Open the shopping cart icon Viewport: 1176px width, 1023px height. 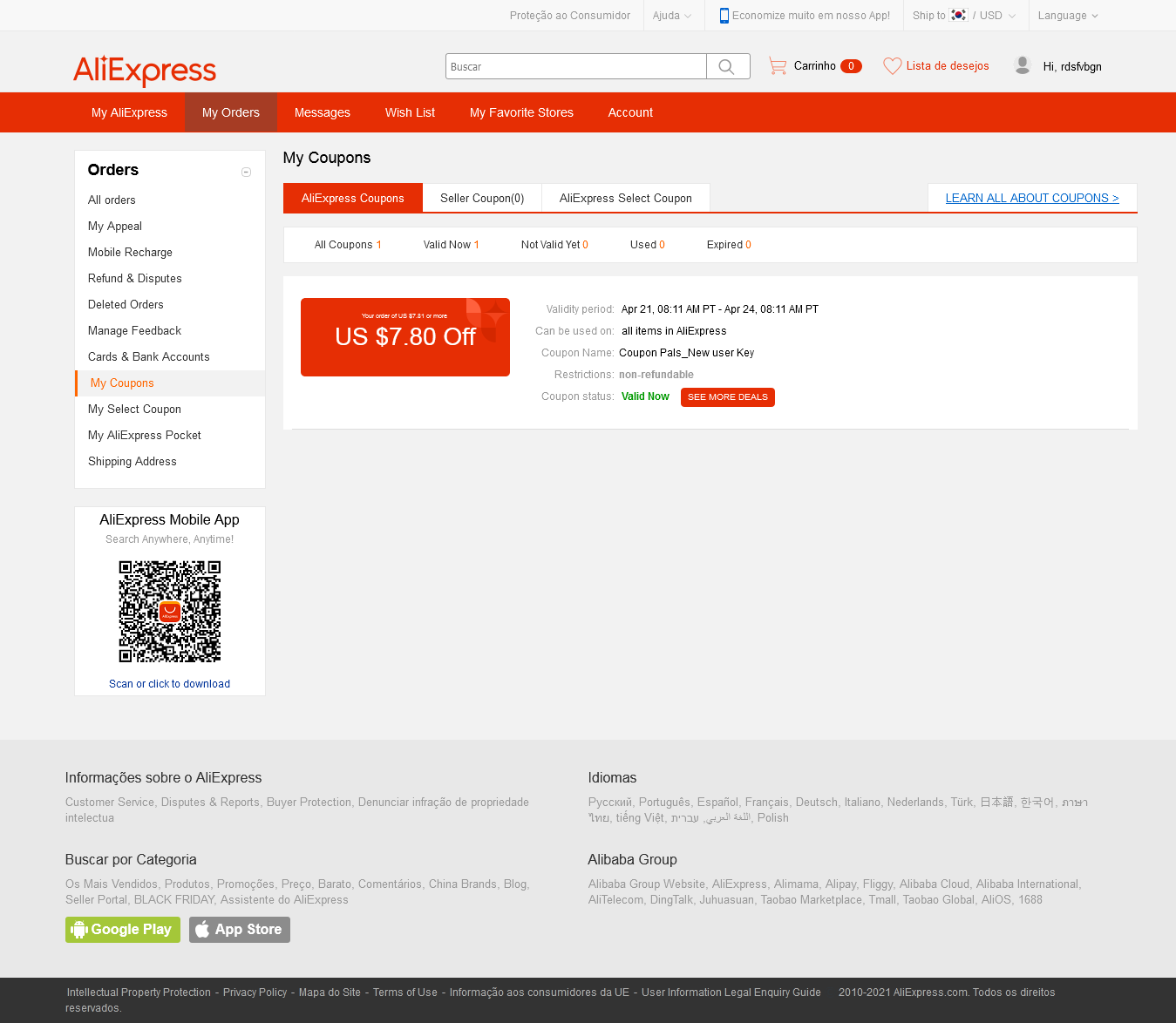pos(778,66)
